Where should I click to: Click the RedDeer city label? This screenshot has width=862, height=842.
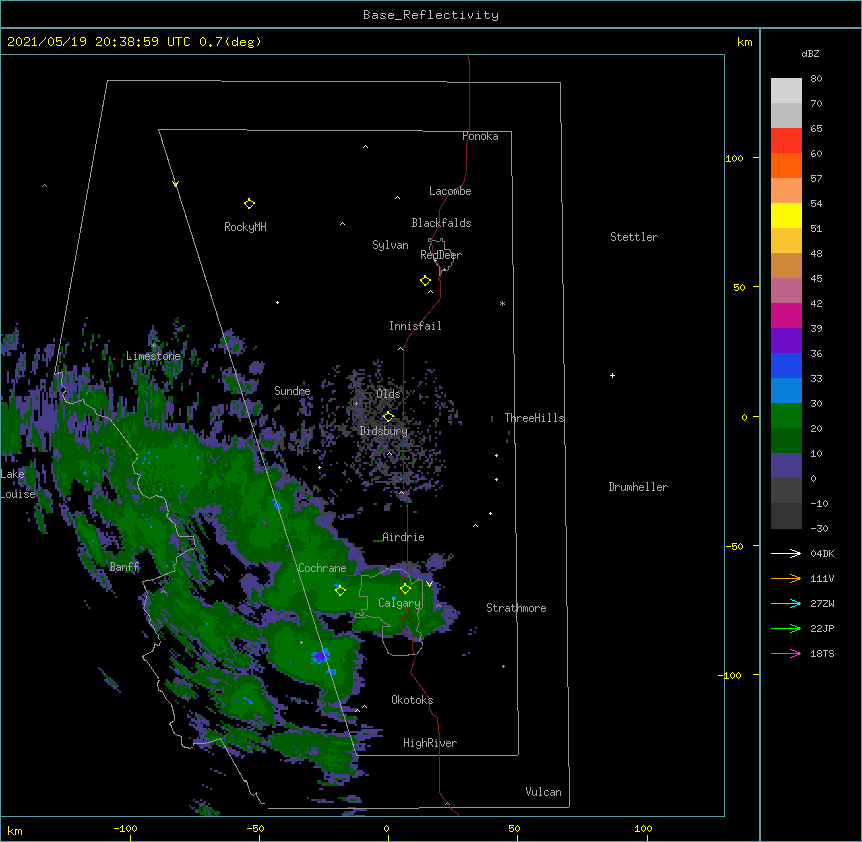441,255
